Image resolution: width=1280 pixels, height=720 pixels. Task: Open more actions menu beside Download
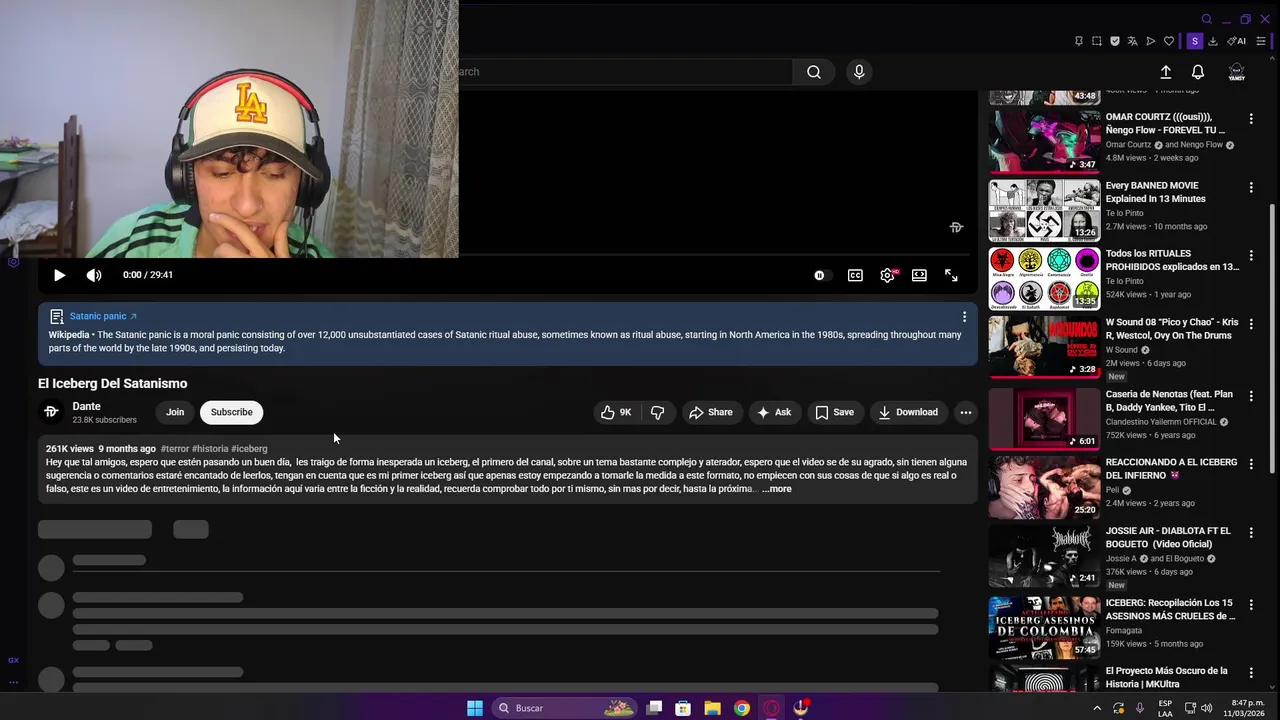point(965,412)
